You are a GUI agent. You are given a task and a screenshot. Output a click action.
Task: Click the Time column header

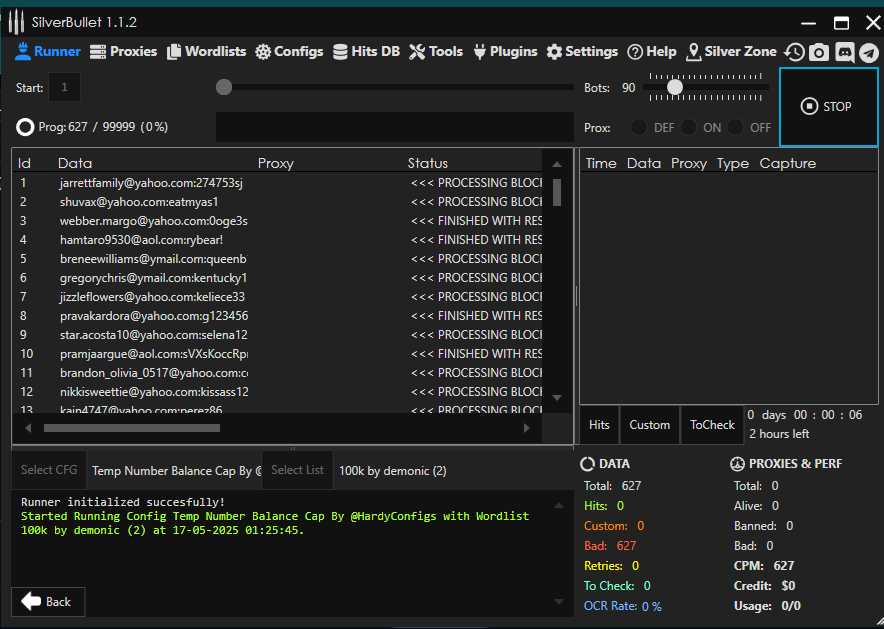tap(601, 163)
